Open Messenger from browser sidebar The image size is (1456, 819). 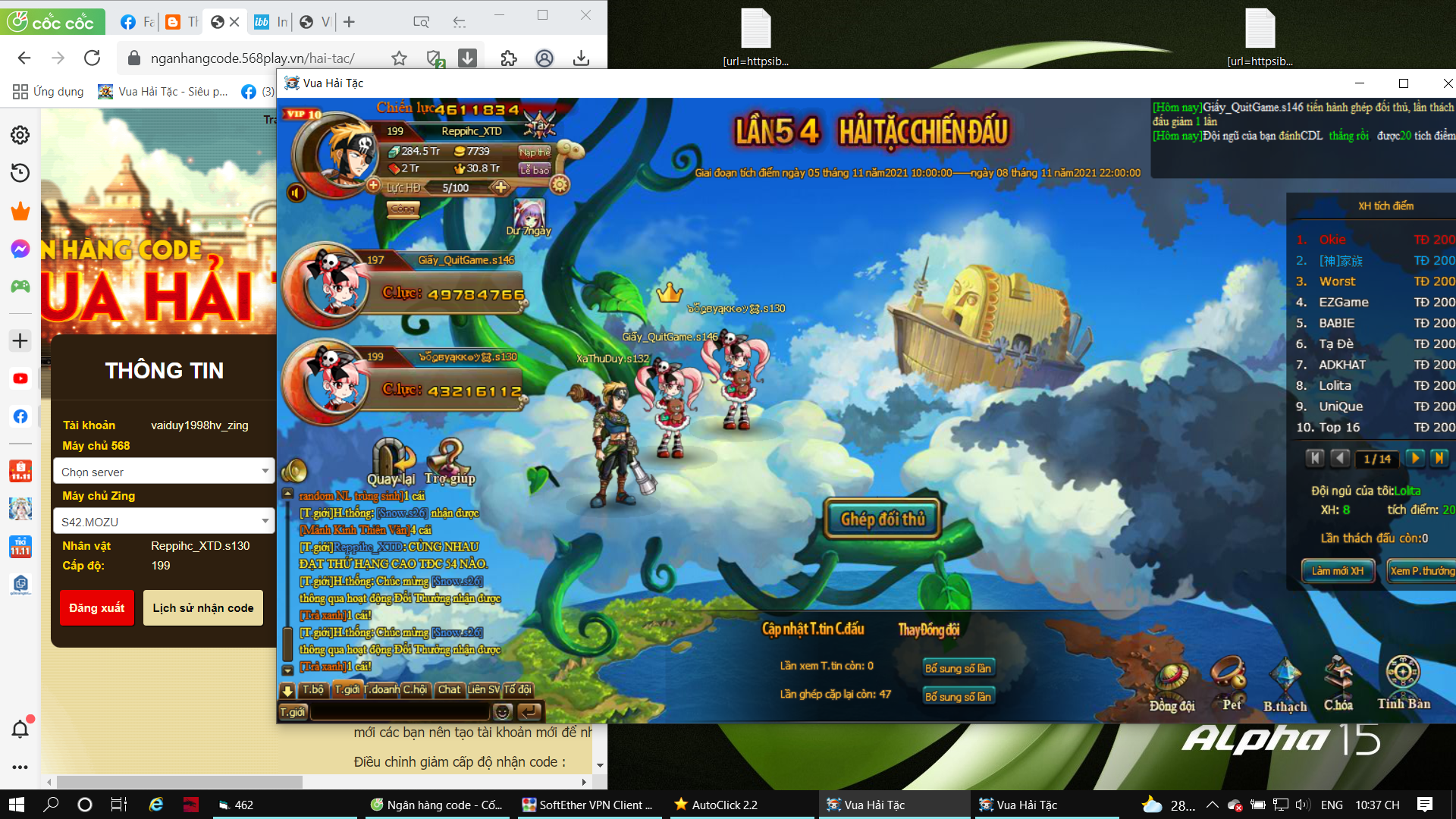coord(20,249)
